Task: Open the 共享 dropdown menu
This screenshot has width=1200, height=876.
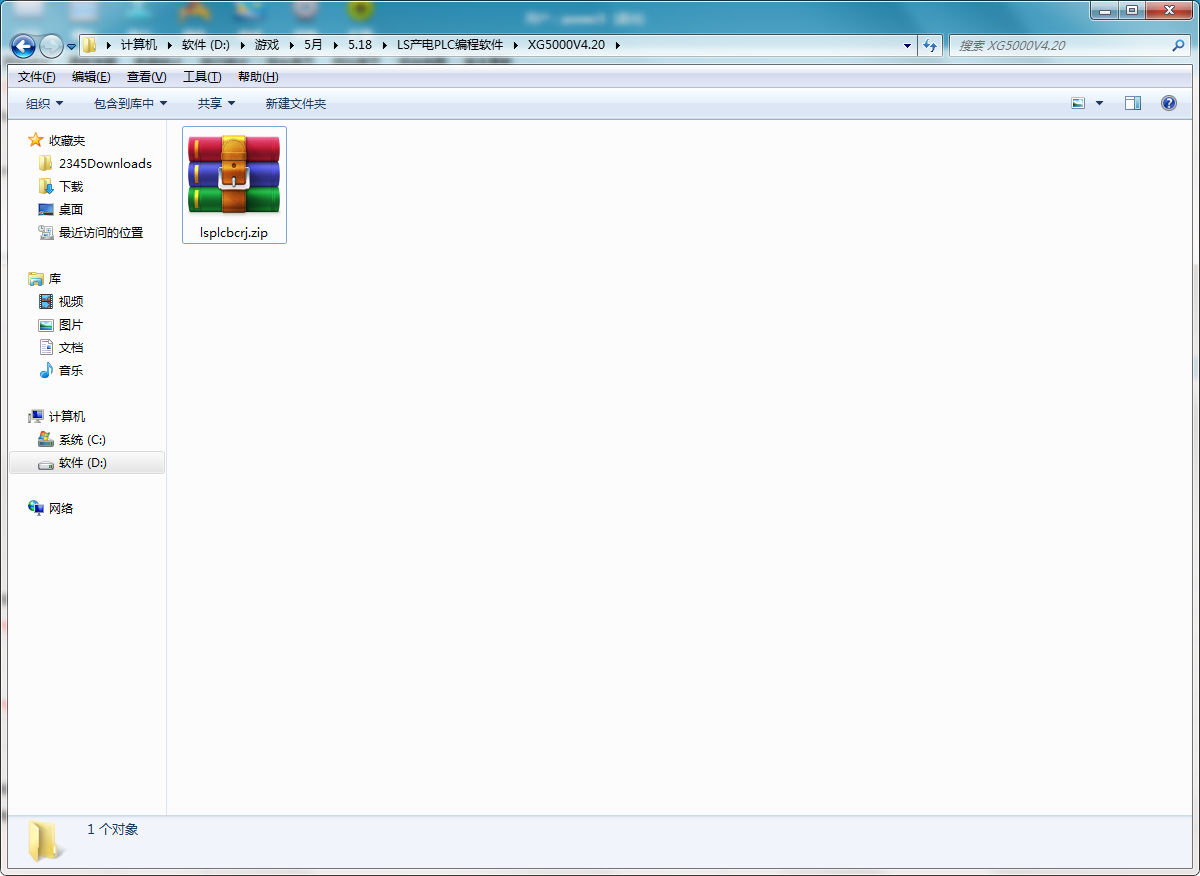Action: (216, 103)
